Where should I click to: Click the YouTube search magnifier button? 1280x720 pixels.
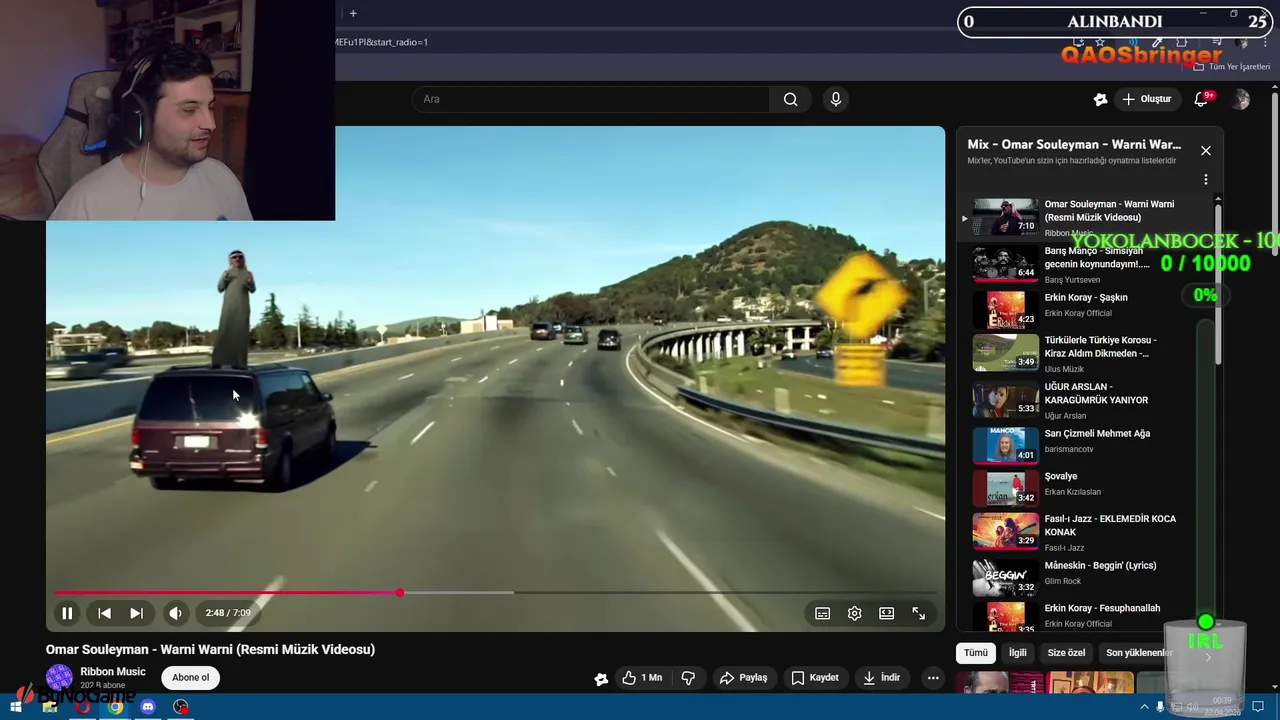click(x=790, y=99)
